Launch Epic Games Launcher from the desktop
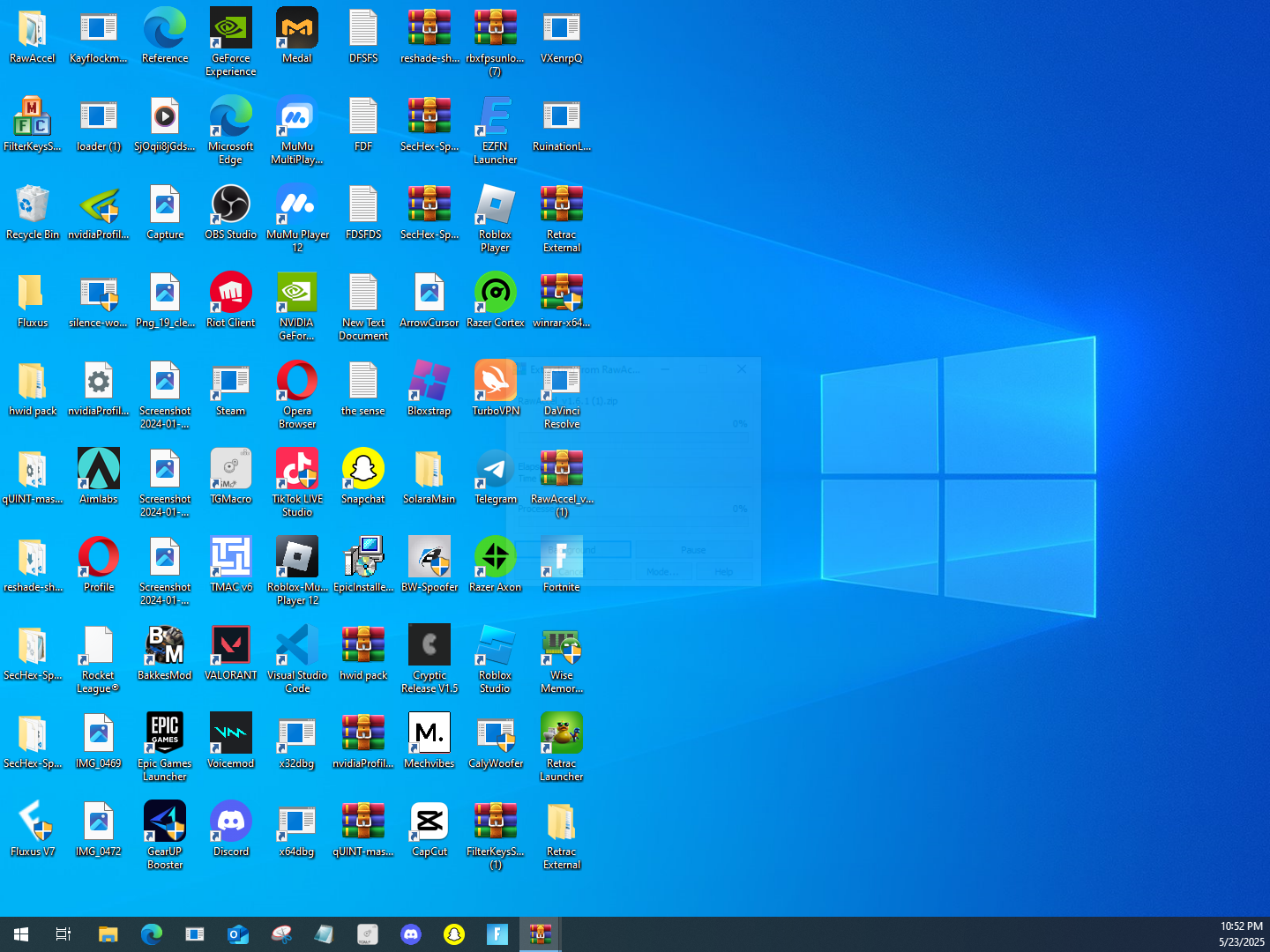Viewport: 1270px width, 952px height. tap(165, 734)
